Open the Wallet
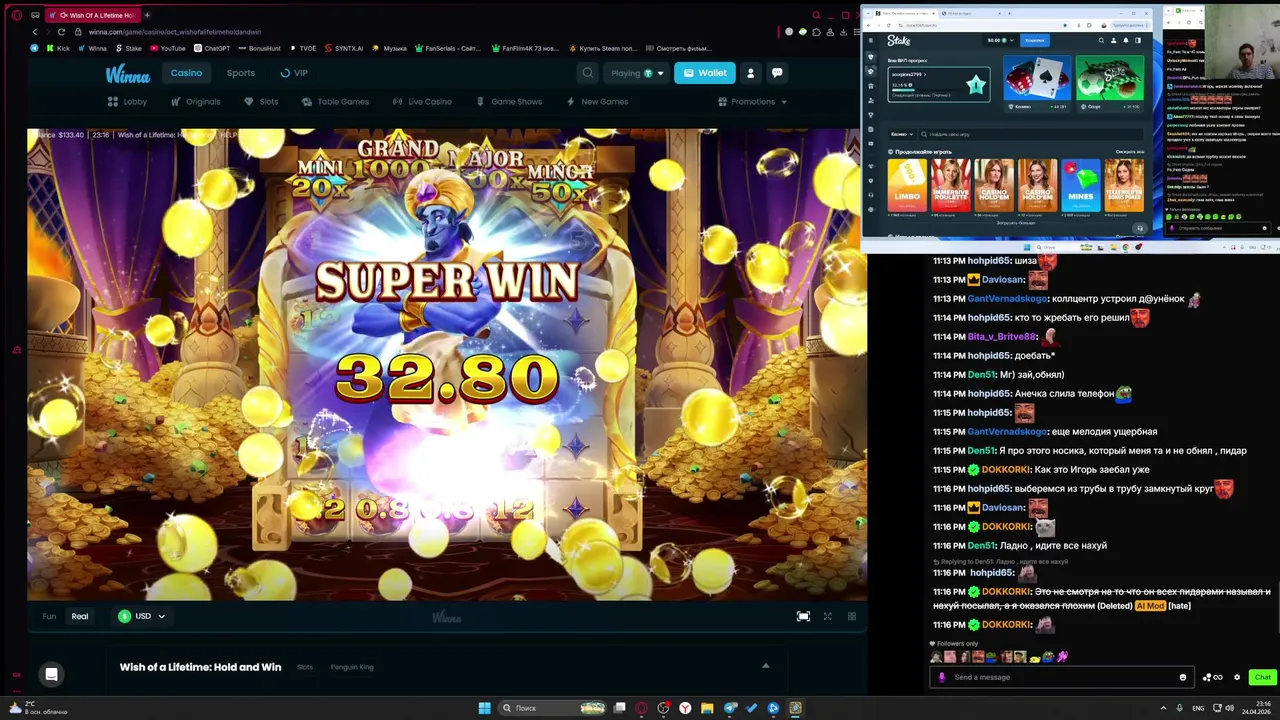This screenshot has height=720, width=1280. click(x=705, y=73)
